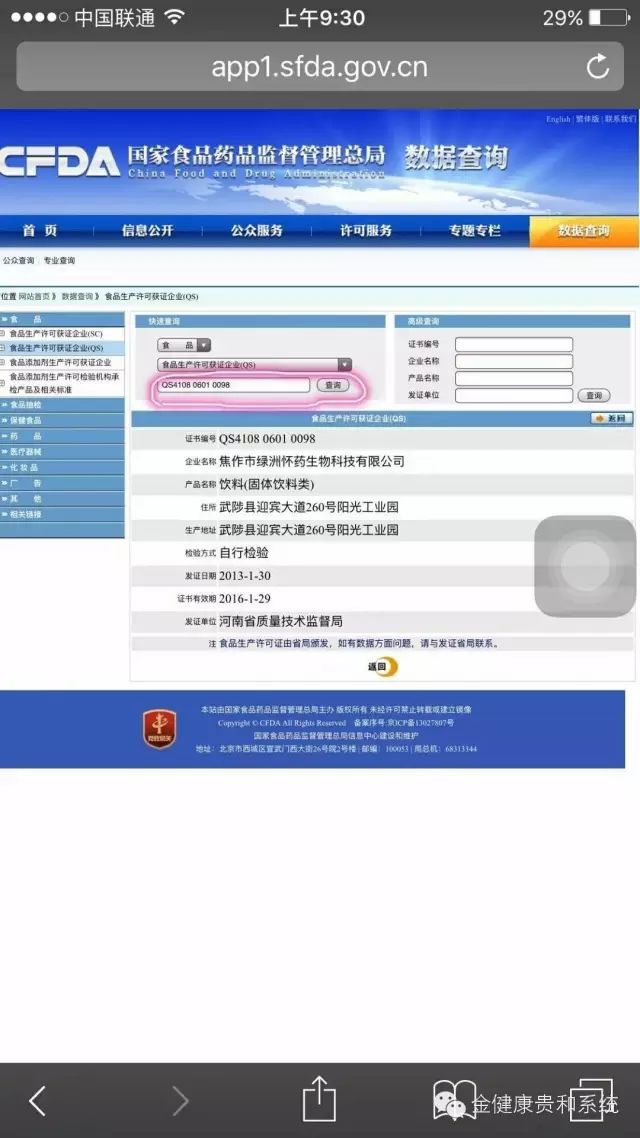Tap the Safari forward arrow
640x1138 pixels.
179,1101
